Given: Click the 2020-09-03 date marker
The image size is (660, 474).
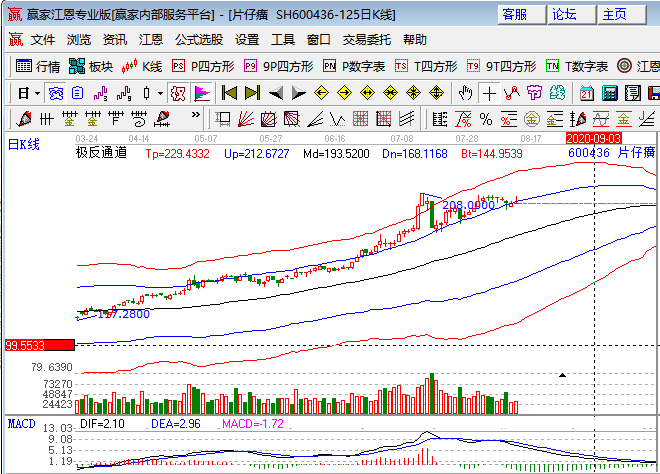Looking at the screenshot, I should [593, 138].
